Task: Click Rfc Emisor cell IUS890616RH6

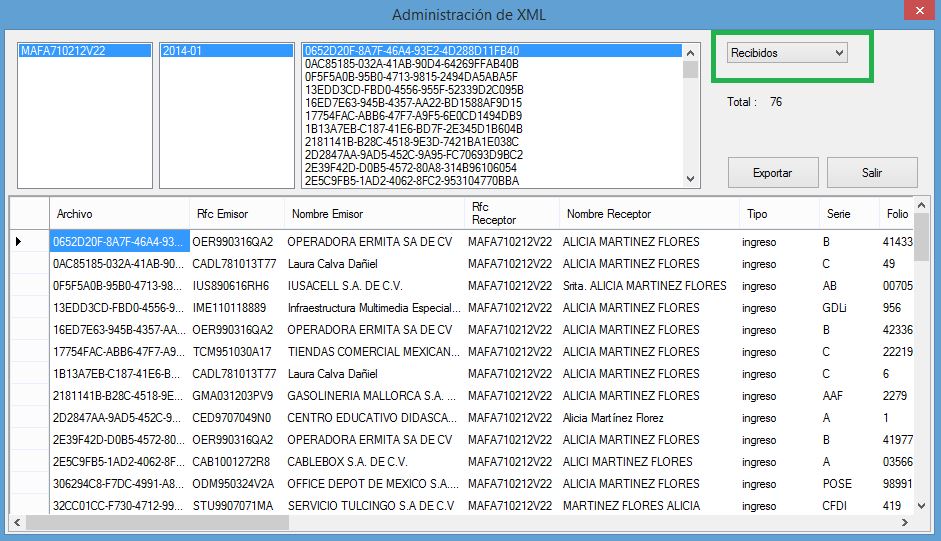Action: click(237, 286)
